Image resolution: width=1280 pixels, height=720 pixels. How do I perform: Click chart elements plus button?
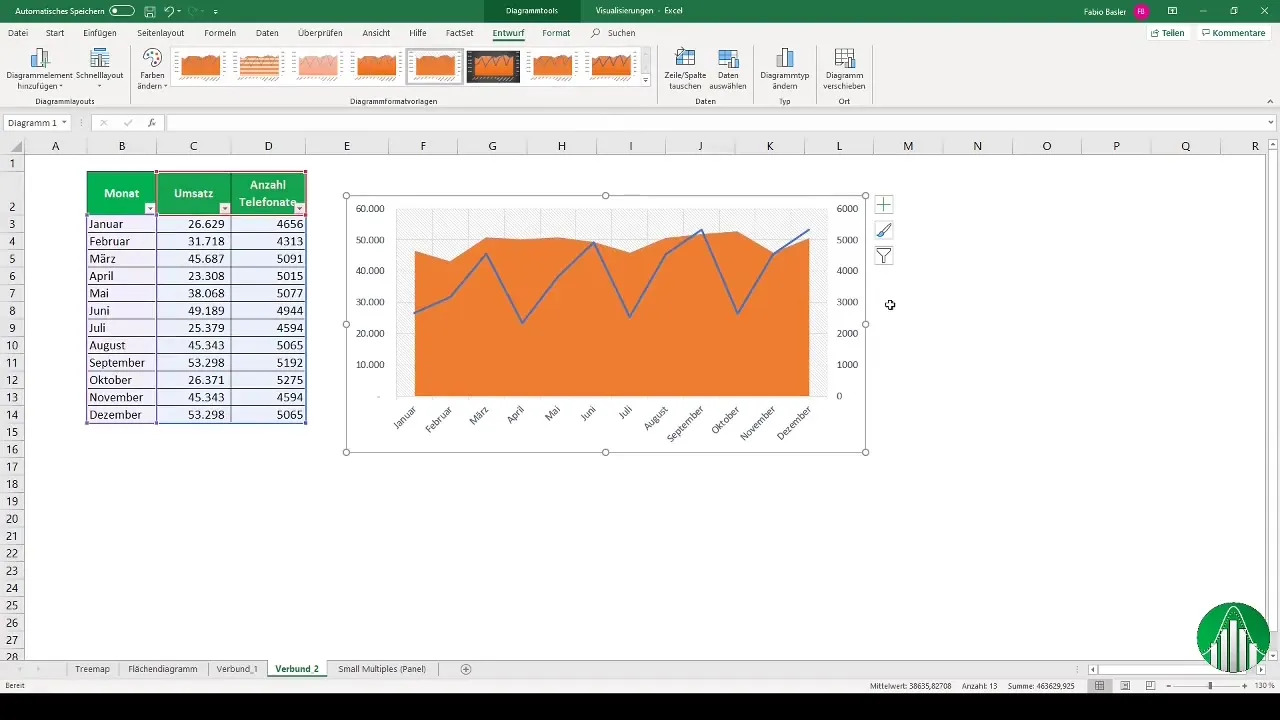coord(884,205)
